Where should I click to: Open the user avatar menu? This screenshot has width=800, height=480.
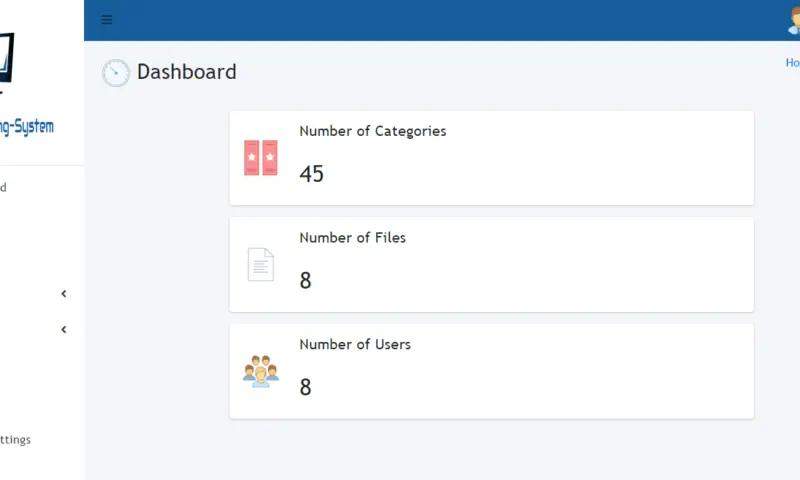tap(794, 20)
